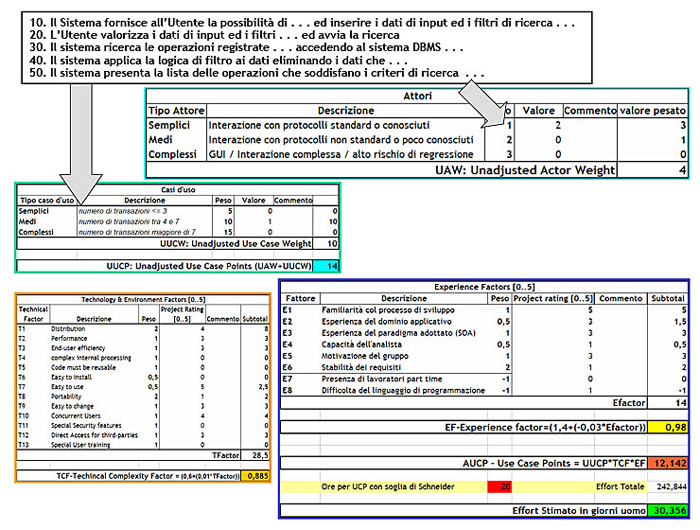Click the TCF value cell 0,885
Image resolution: width=700 pixels, height=530 pixels.
pyautogui.click(x=255, y=476)
